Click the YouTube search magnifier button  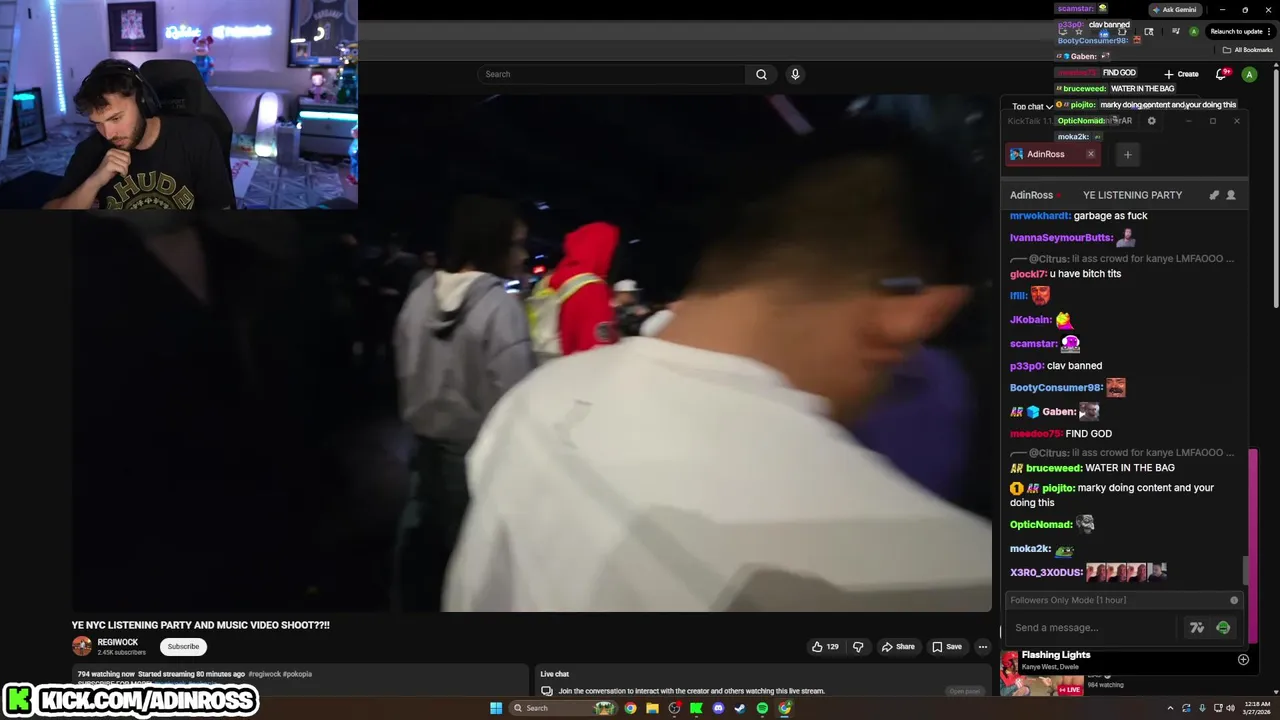click(x=761, y=74)
